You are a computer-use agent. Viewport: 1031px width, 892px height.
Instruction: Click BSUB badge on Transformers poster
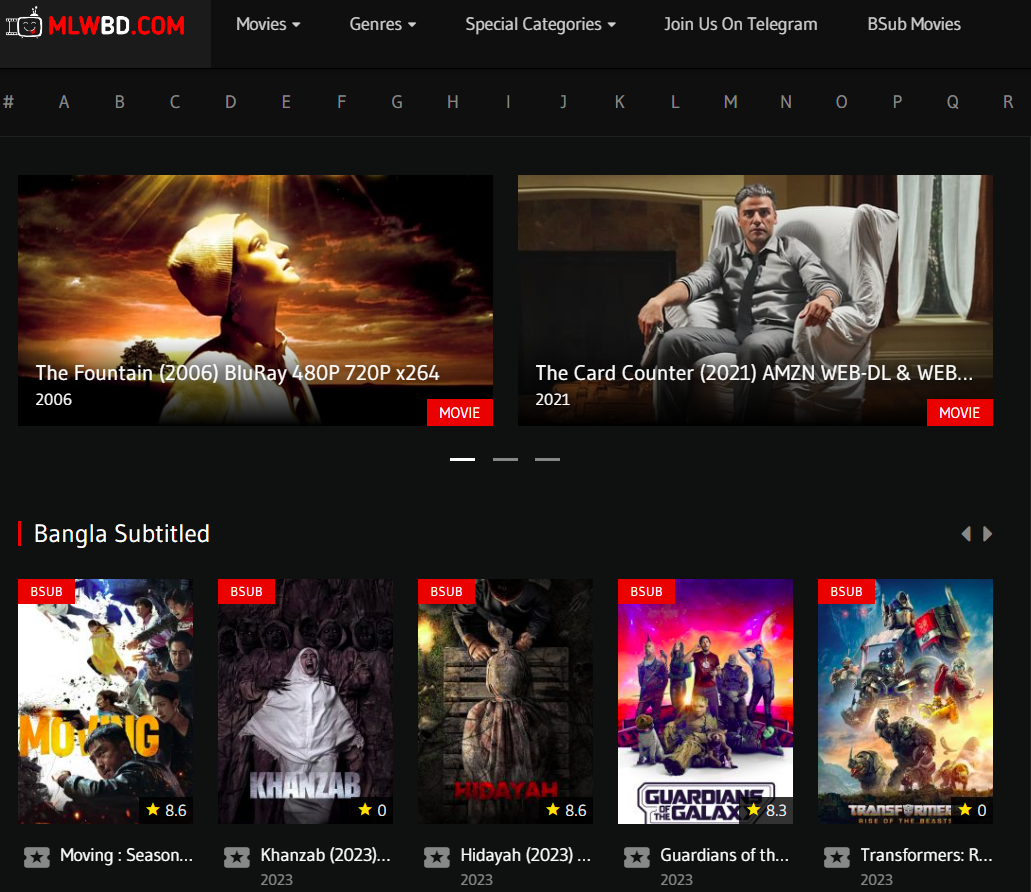click(x=846, y=591)
